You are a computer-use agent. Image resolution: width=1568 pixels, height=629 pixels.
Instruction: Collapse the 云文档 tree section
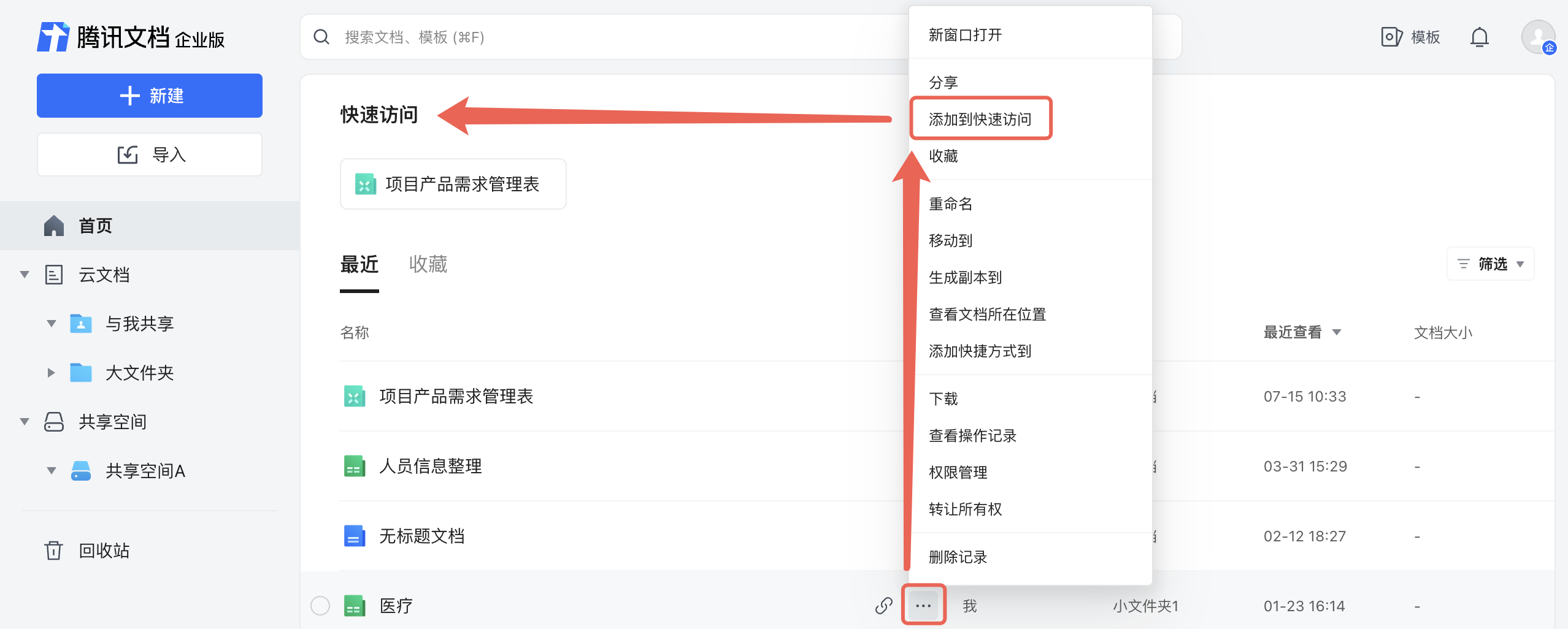pos(25,275)
